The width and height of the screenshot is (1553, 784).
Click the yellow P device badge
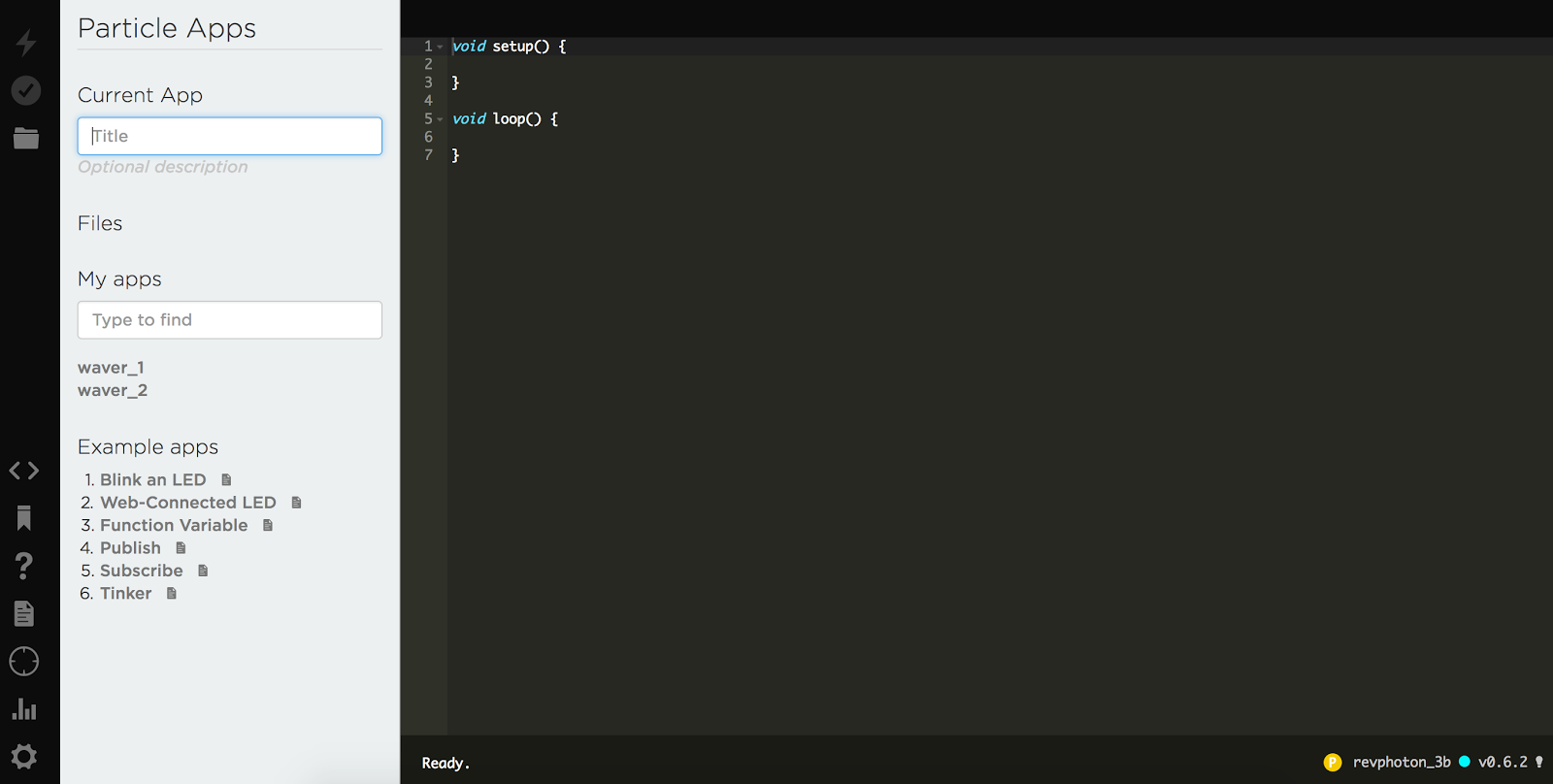click(1333, 763)
